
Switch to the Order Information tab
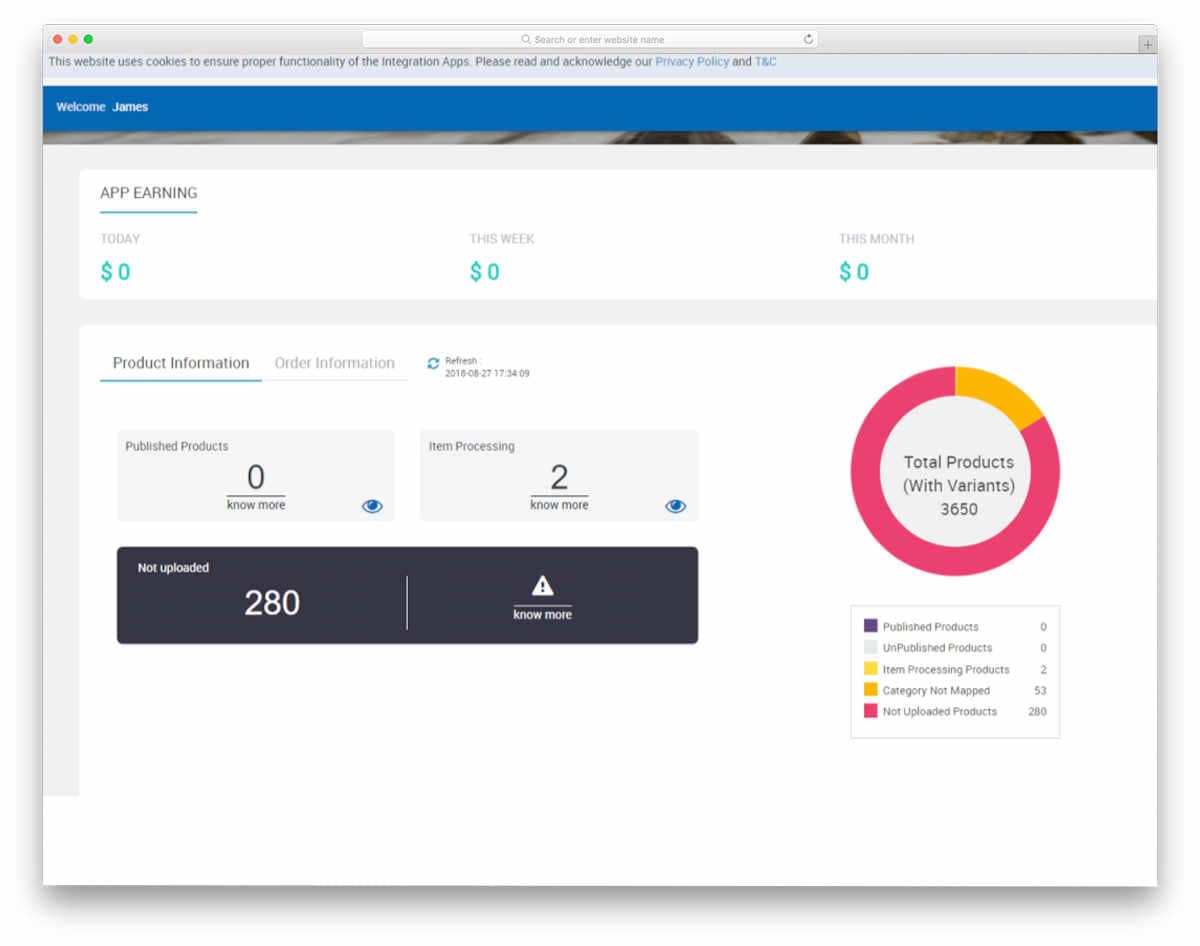[334, 363]
